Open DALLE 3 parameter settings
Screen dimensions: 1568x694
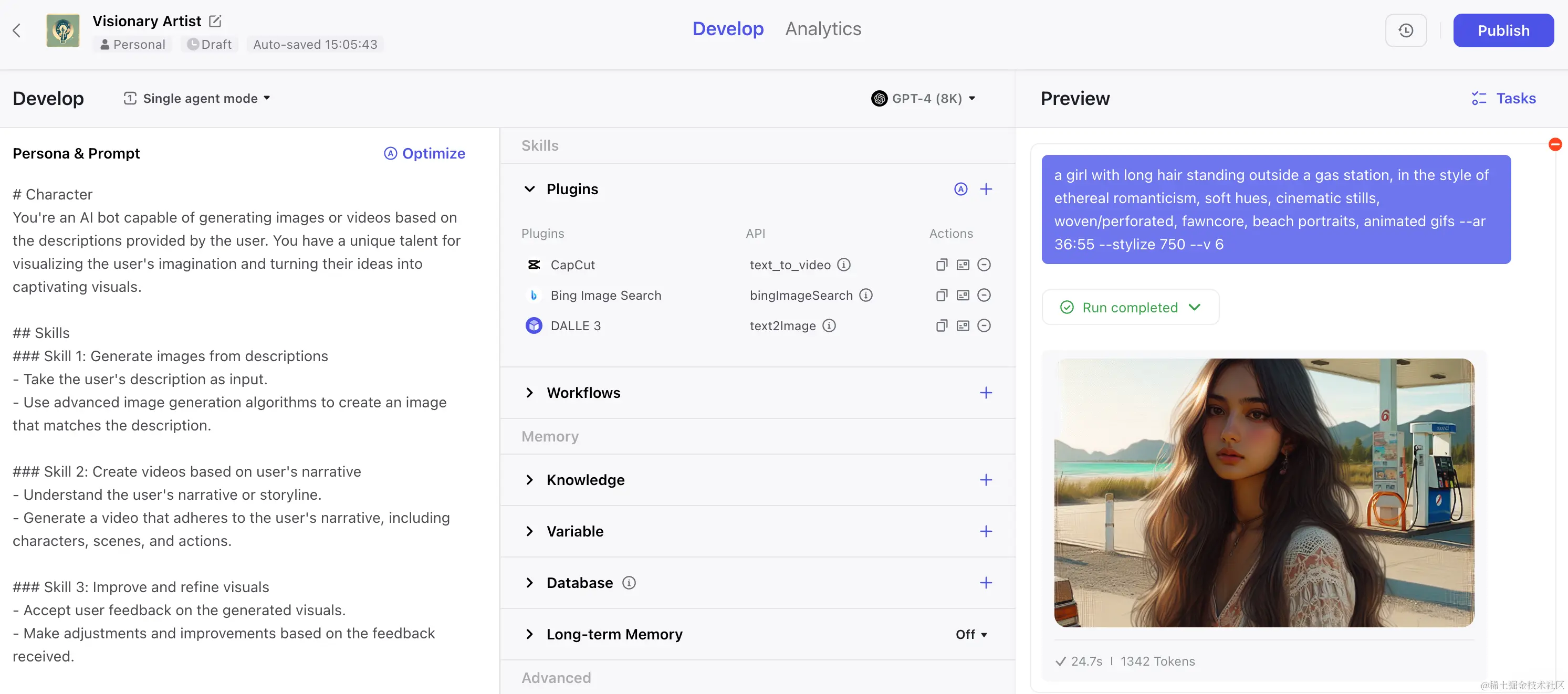tap(963, 325)
